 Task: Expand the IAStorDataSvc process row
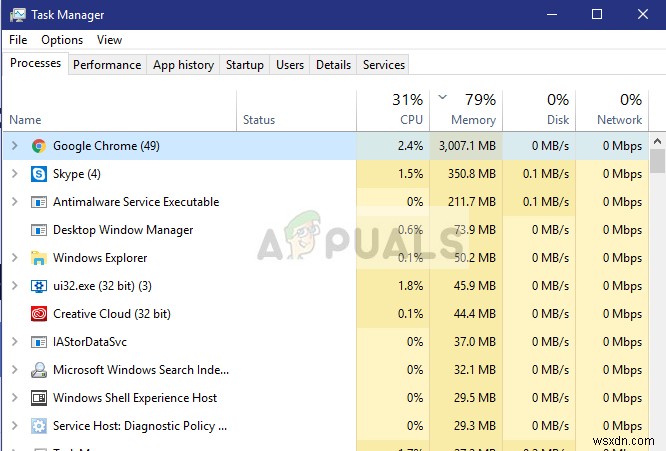coord(14,342)
